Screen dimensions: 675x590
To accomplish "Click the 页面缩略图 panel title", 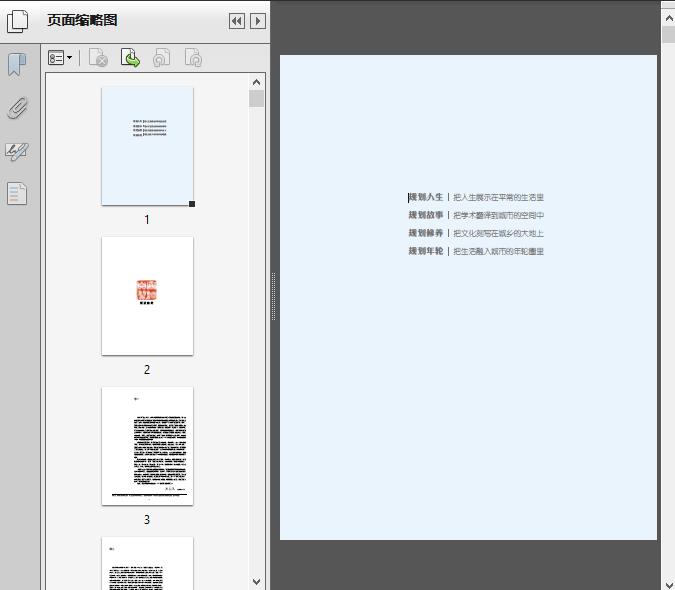I will [x=82, y=20].
